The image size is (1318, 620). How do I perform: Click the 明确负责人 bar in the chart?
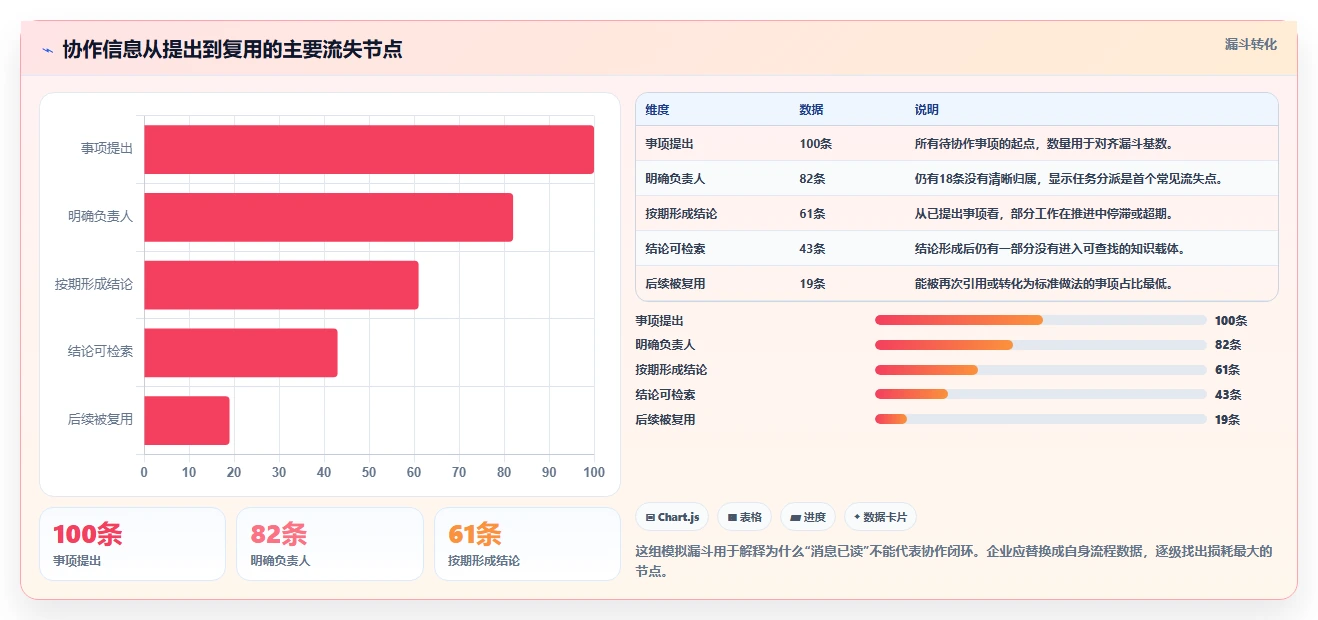pyautogui.click(x=328, y=217)
